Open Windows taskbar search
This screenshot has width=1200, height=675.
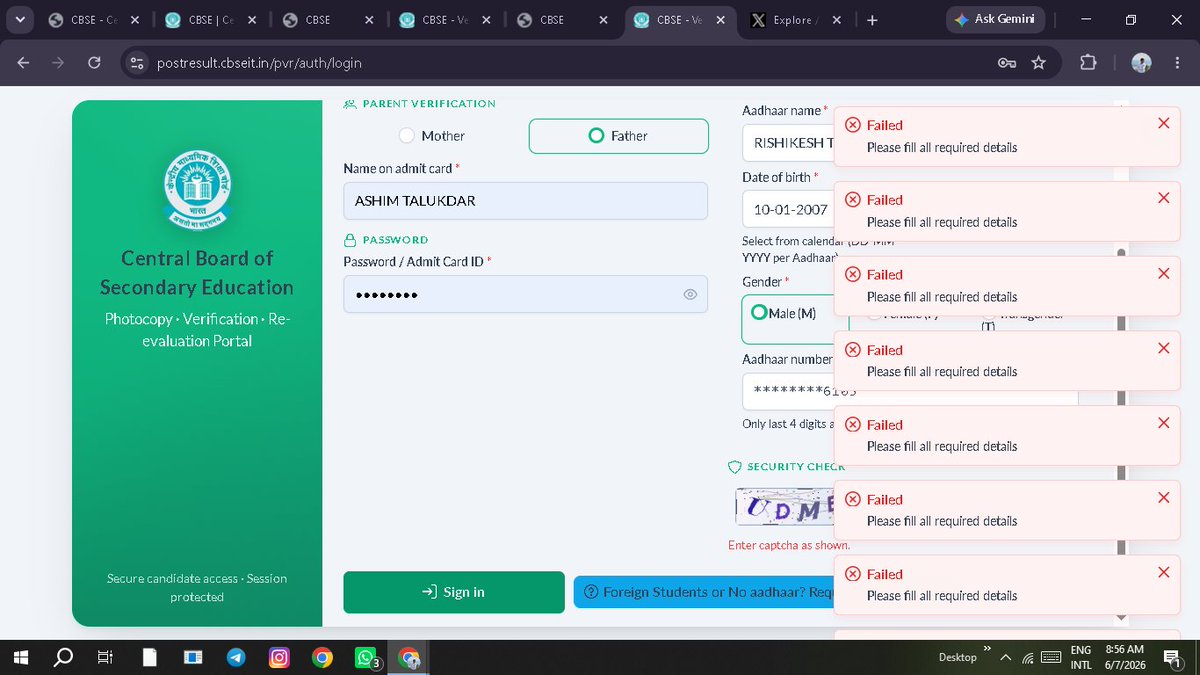pos(62,657)
